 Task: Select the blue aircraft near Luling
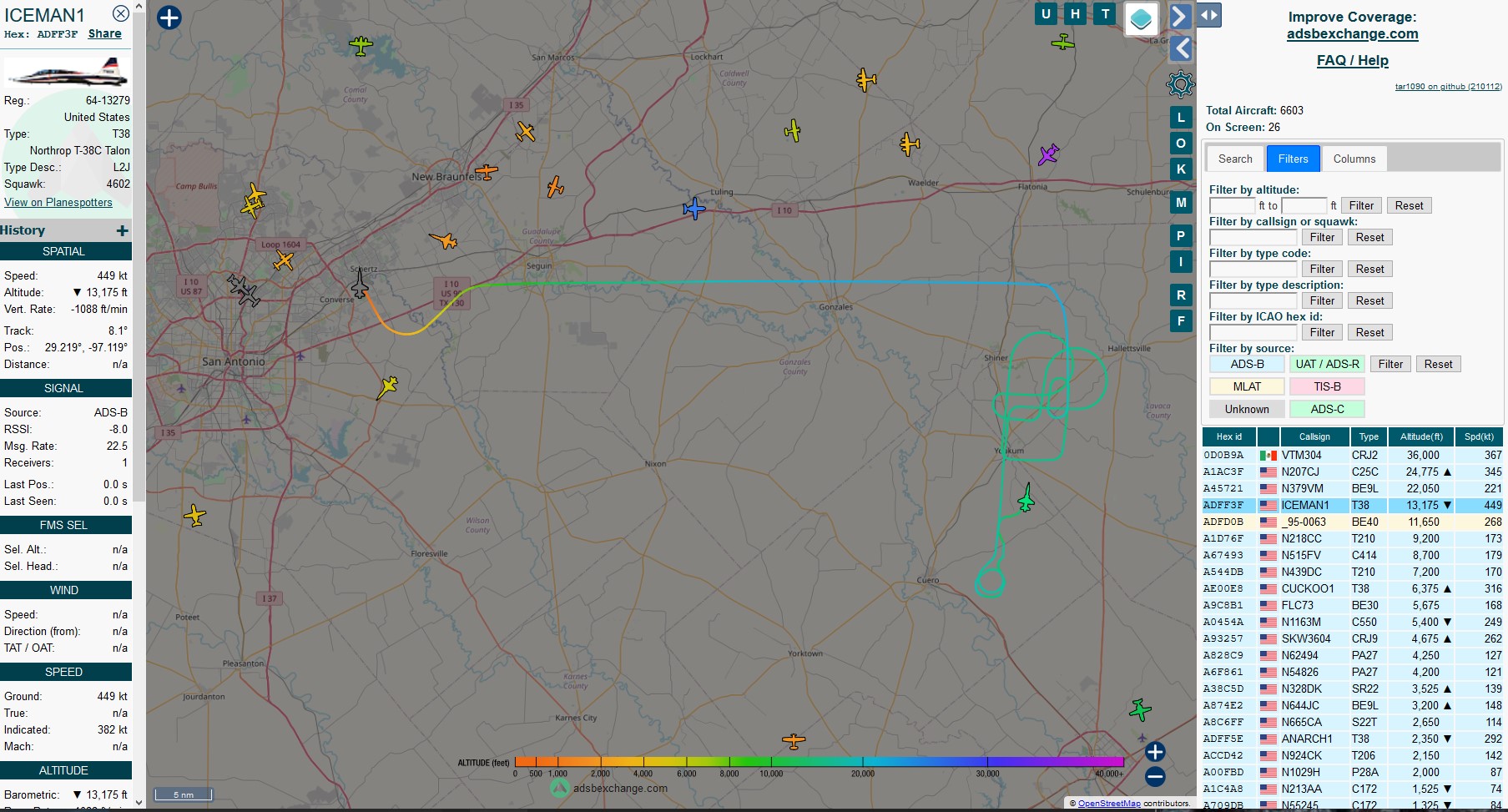(x=693, y=209)
